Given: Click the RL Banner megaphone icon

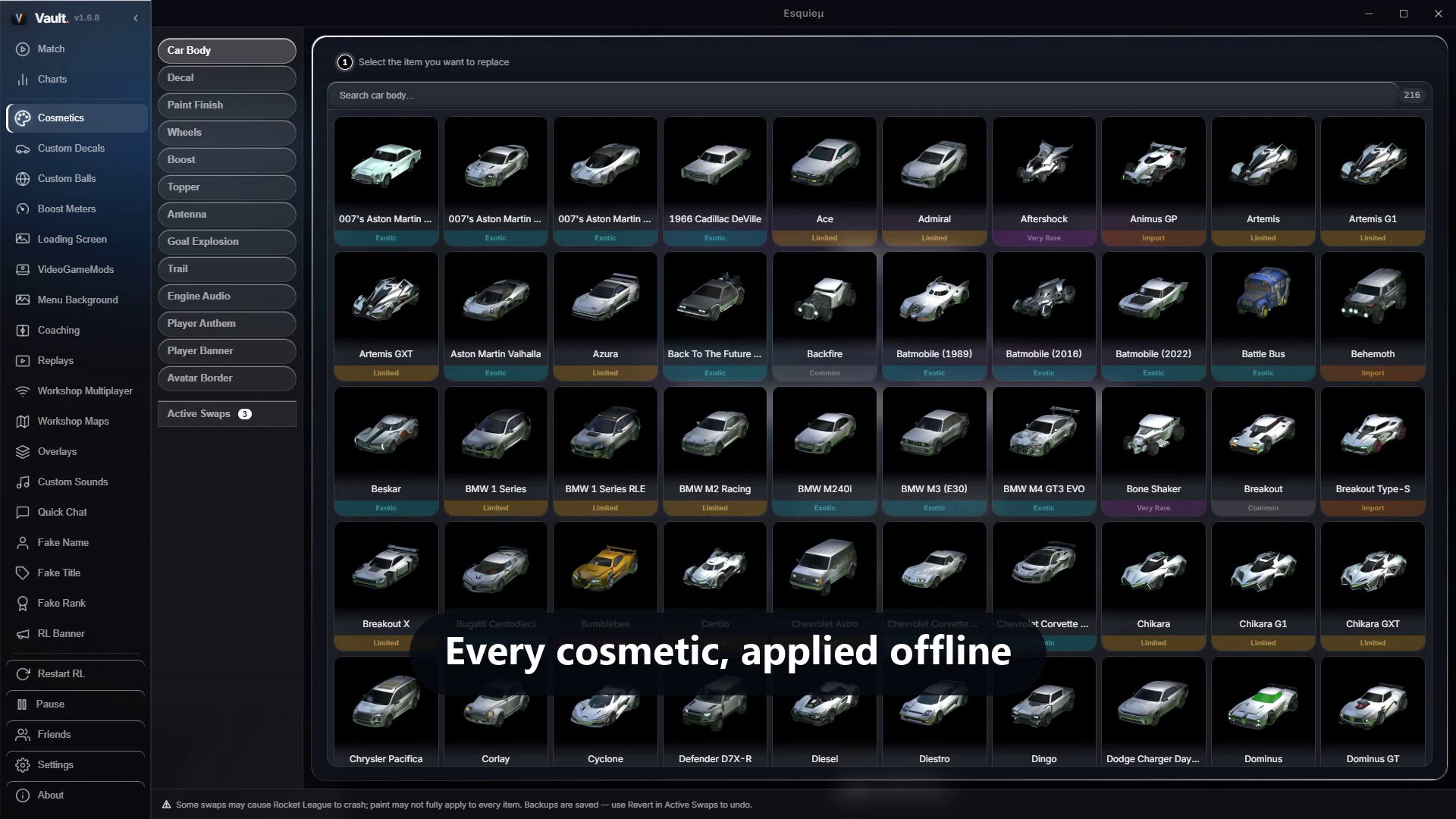Looking at the screenshot, I should pyautogui.click(x=23, y=633).
